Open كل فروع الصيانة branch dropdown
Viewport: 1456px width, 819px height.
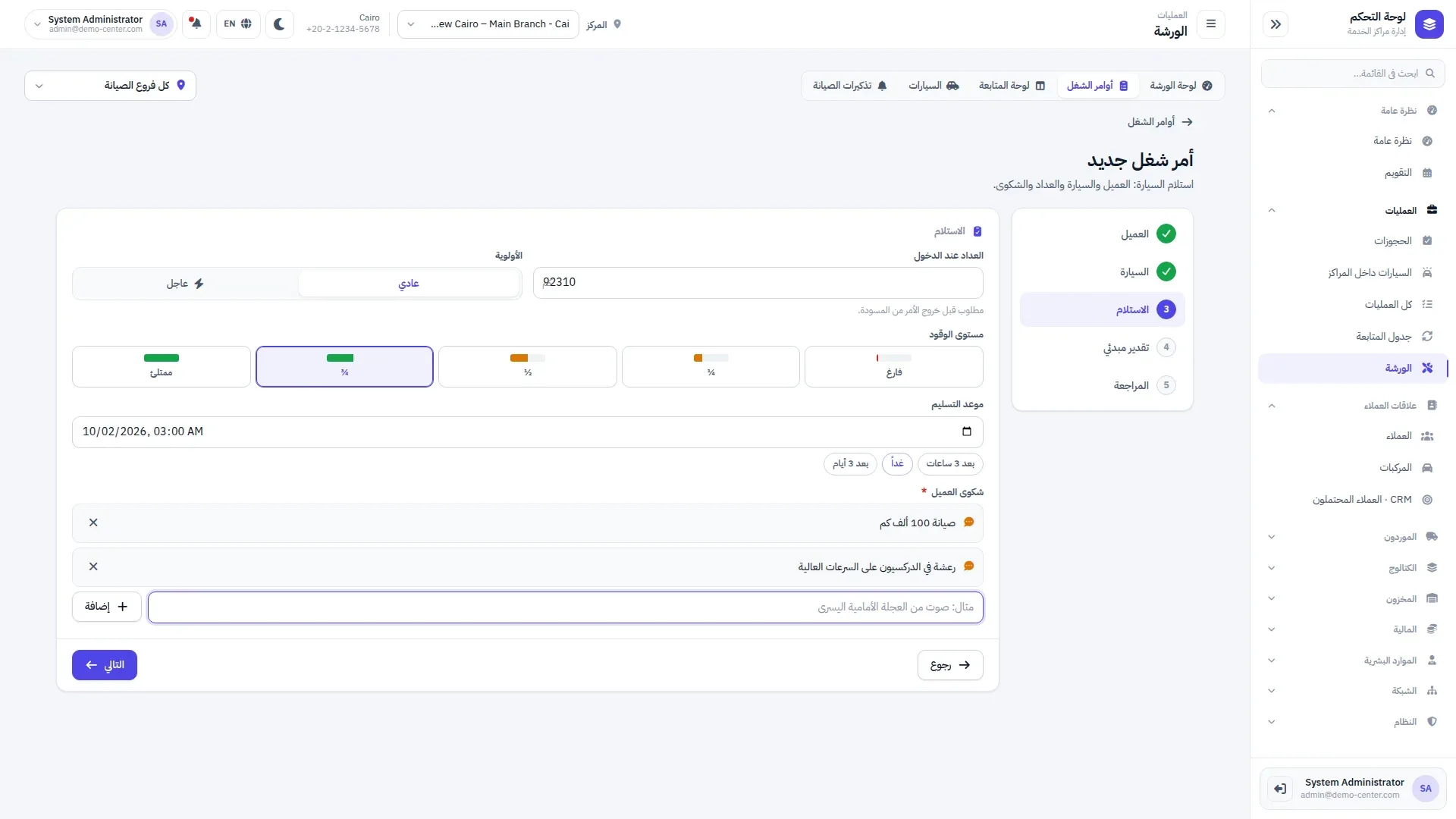point(110,86)
